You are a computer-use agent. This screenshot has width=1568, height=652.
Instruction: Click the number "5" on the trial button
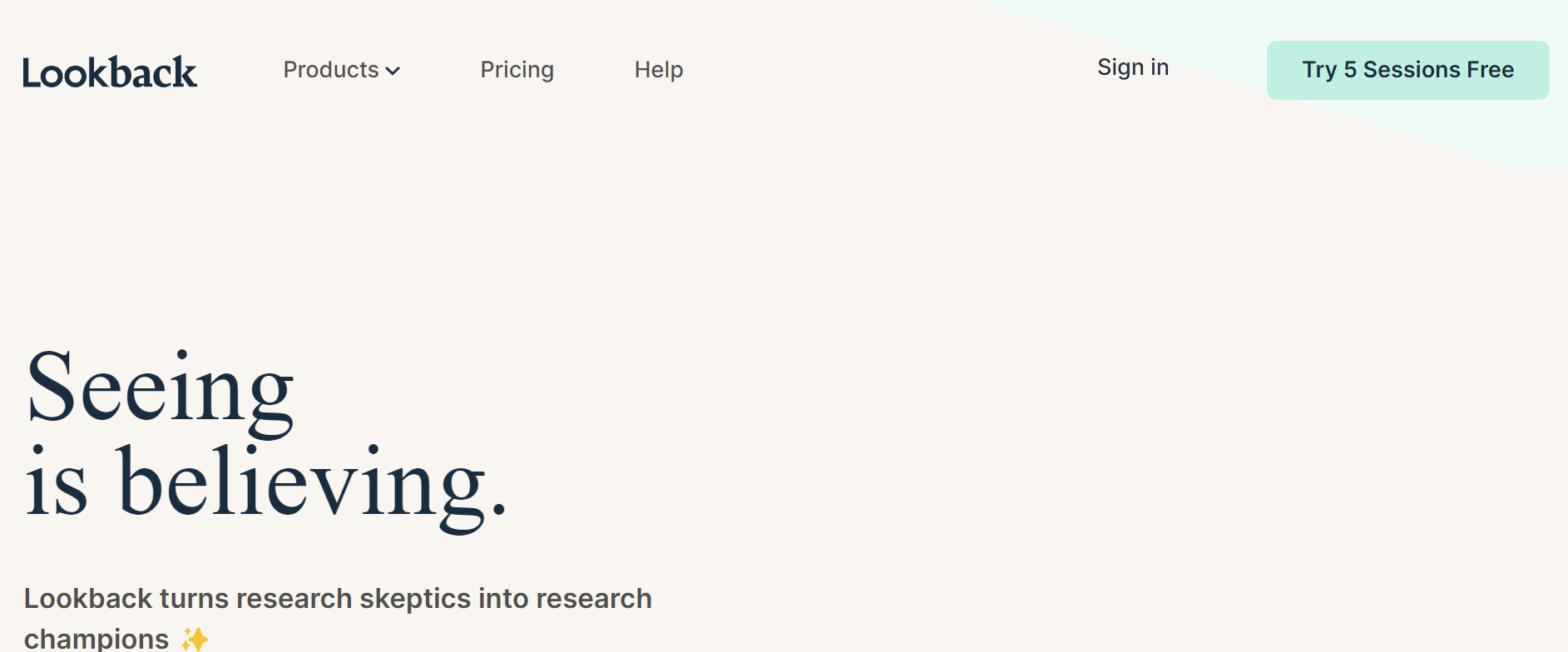pyautogui.click(x=1349, y=70)
